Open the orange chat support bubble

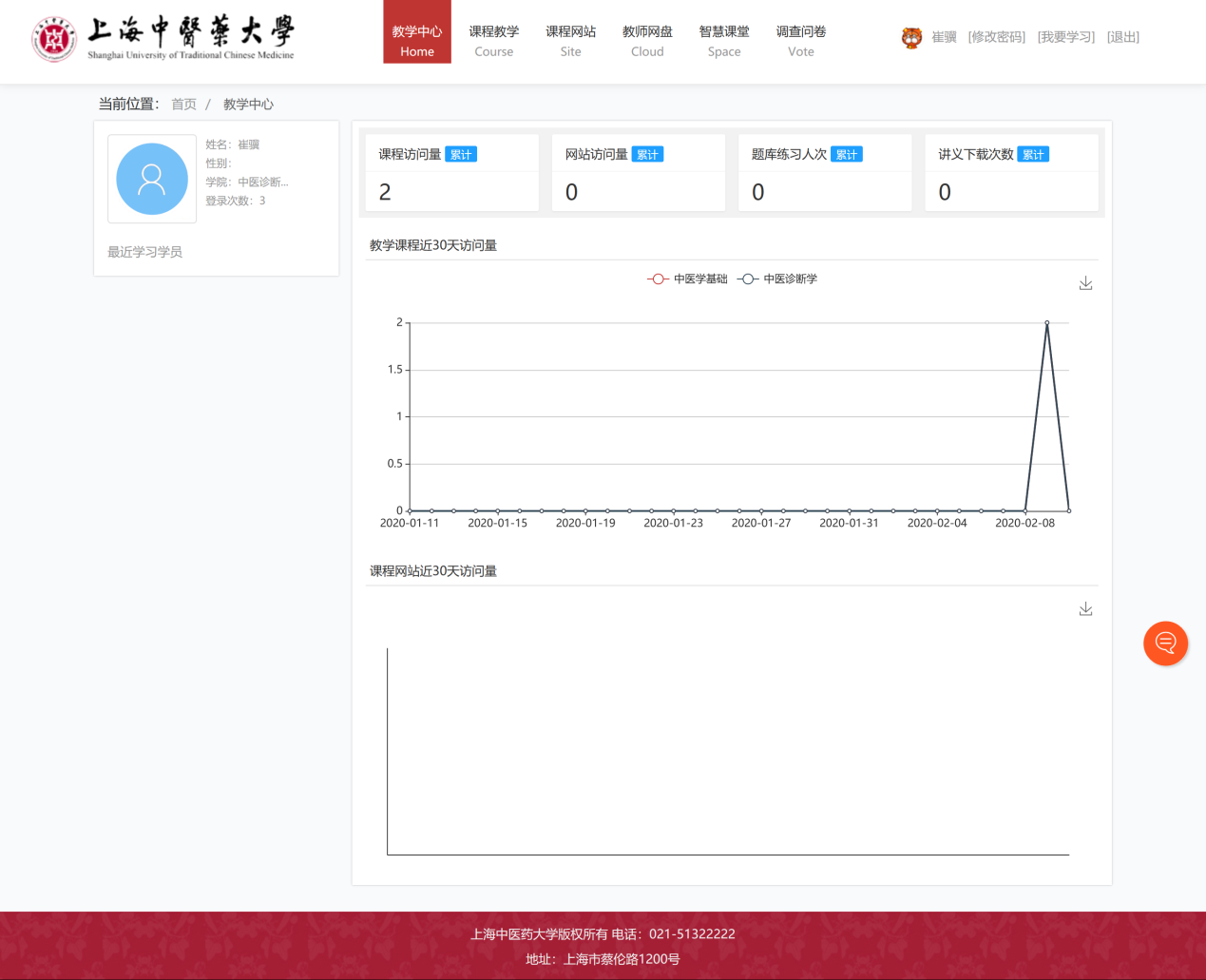1165,644
